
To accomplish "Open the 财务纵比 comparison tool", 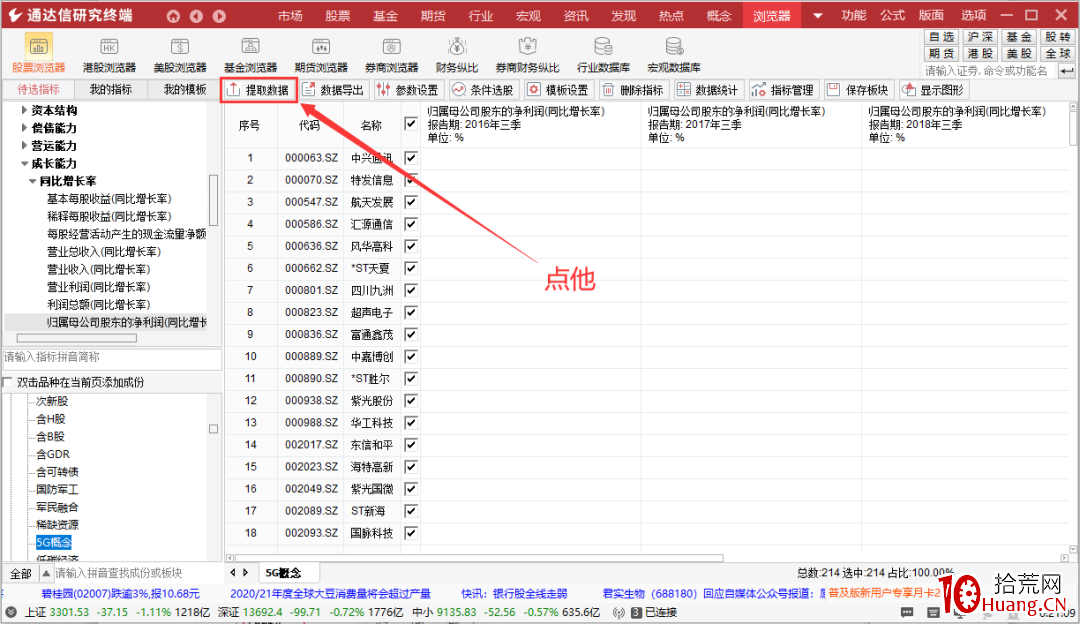I will tap(457, 54).
